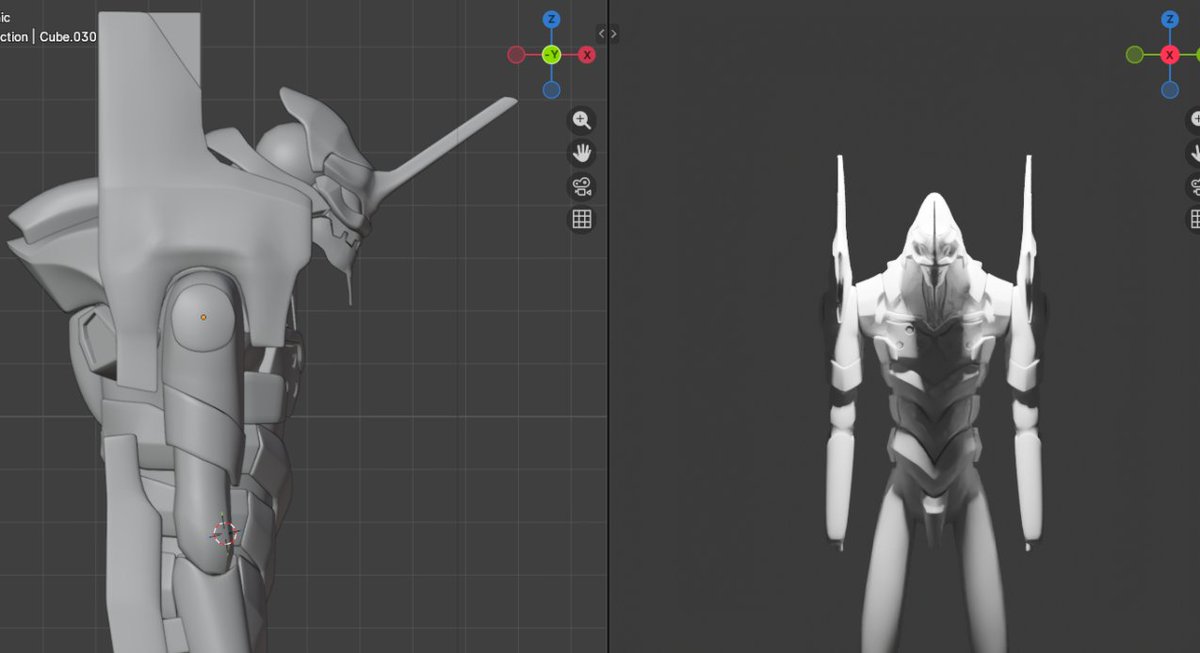Click the zoom icon at right viewport edge
The width and height of the screenshot is (1200, 653).
click(x=1194, y=121)
